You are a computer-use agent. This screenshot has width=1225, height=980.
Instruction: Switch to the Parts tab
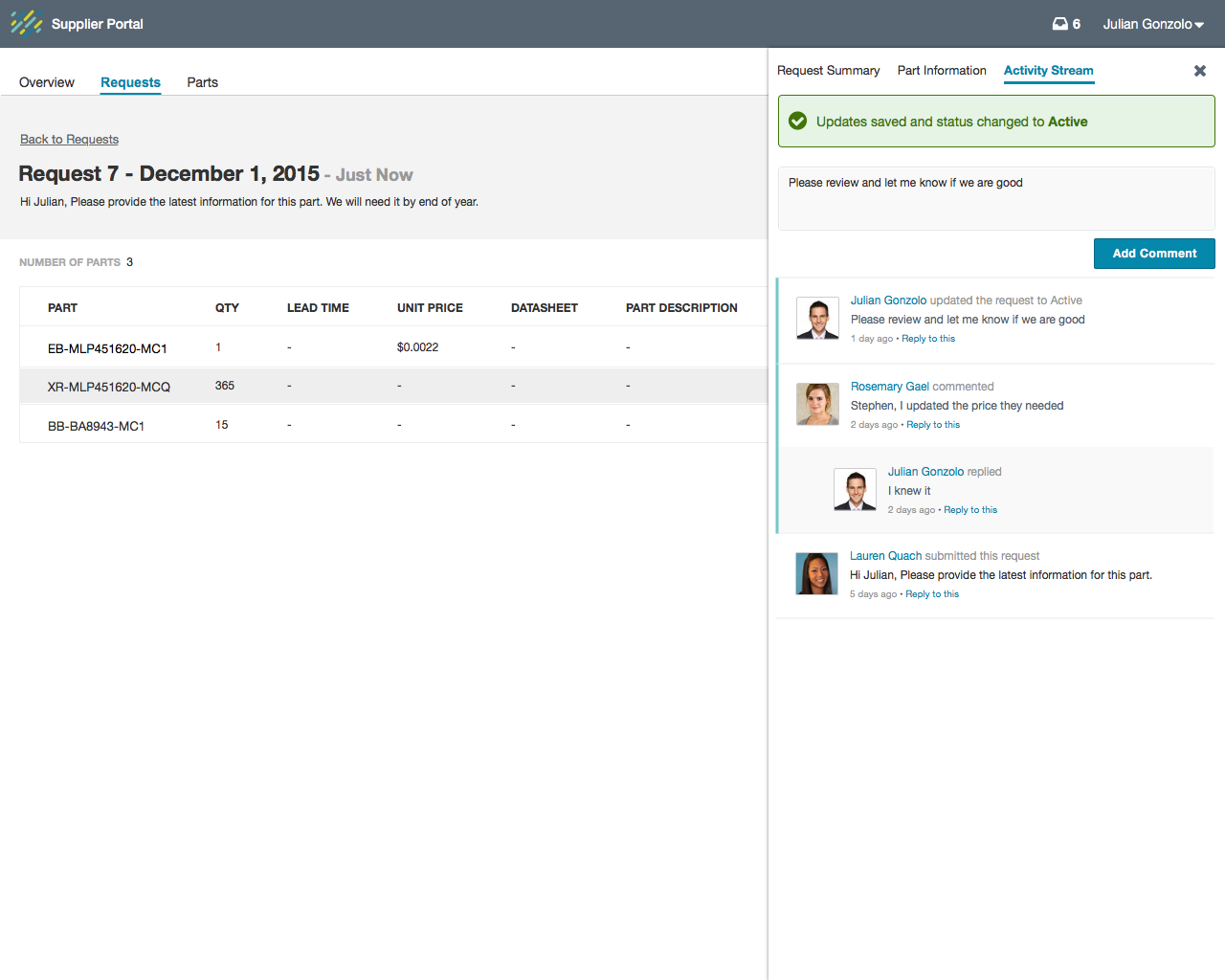202,82
